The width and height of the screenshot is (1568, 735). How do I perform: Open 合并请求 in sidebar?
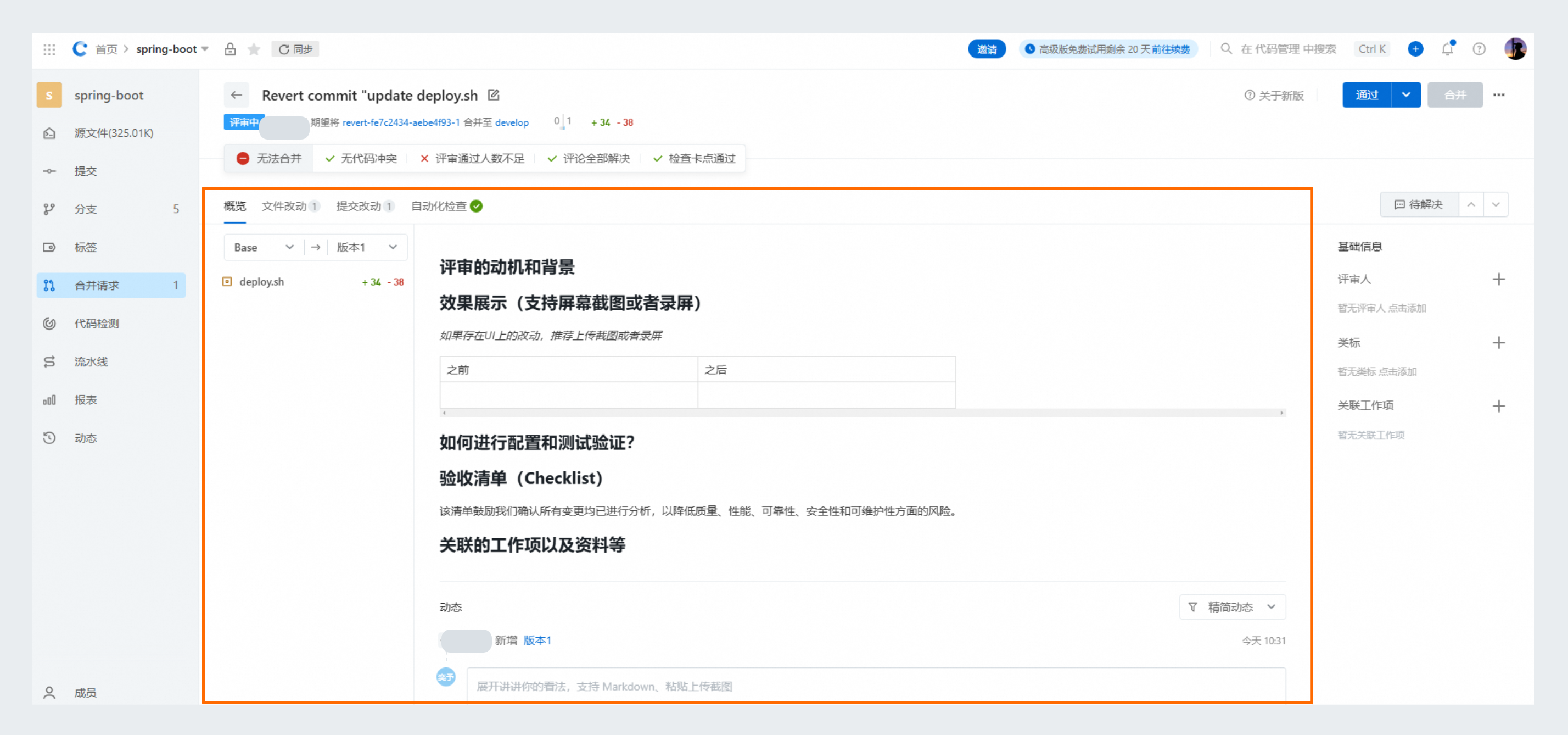(x=111, y=285)
